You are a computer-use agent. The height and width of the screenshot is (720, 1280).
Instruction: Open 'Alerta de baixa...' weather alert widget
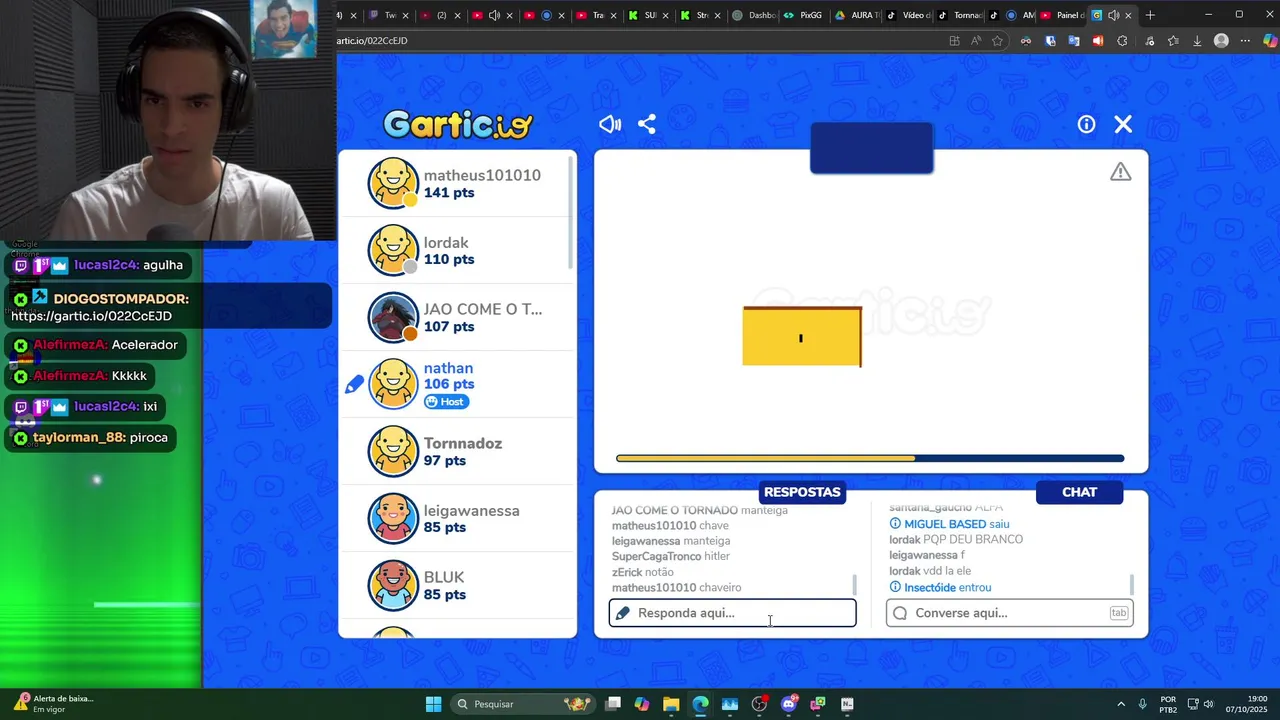tap(55, 704)
